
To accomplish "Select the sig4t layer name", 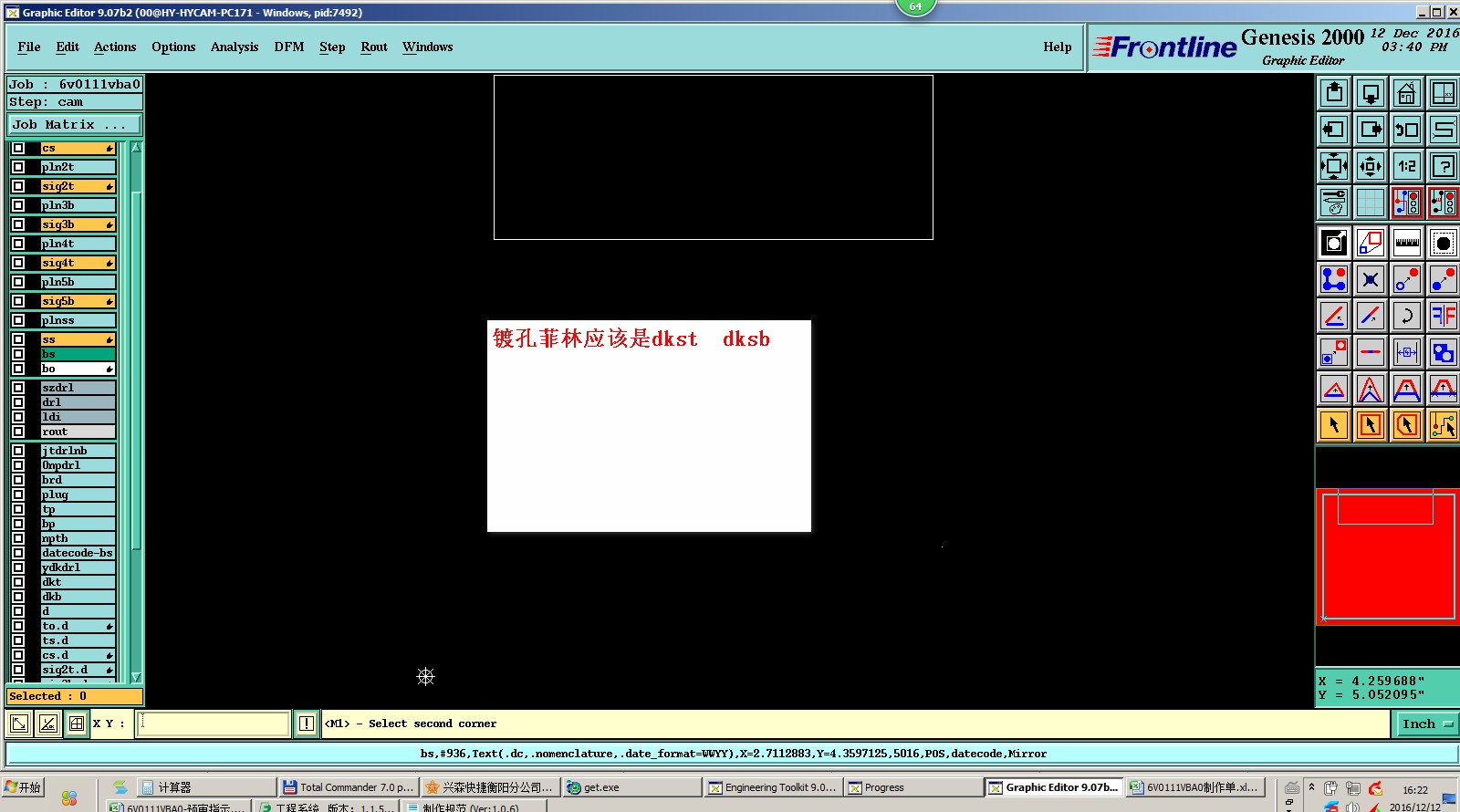I will (x=78, y=263).
